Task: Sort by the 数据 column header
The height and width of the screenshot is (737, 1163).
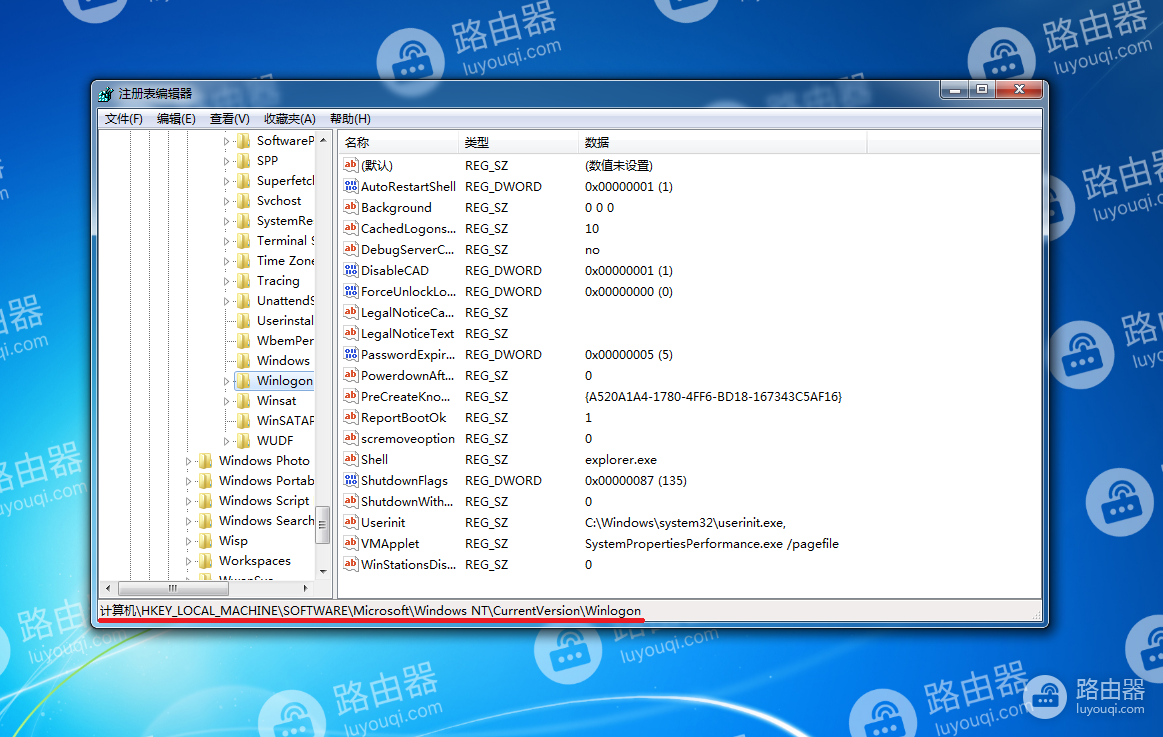Action: pos(722,142)
